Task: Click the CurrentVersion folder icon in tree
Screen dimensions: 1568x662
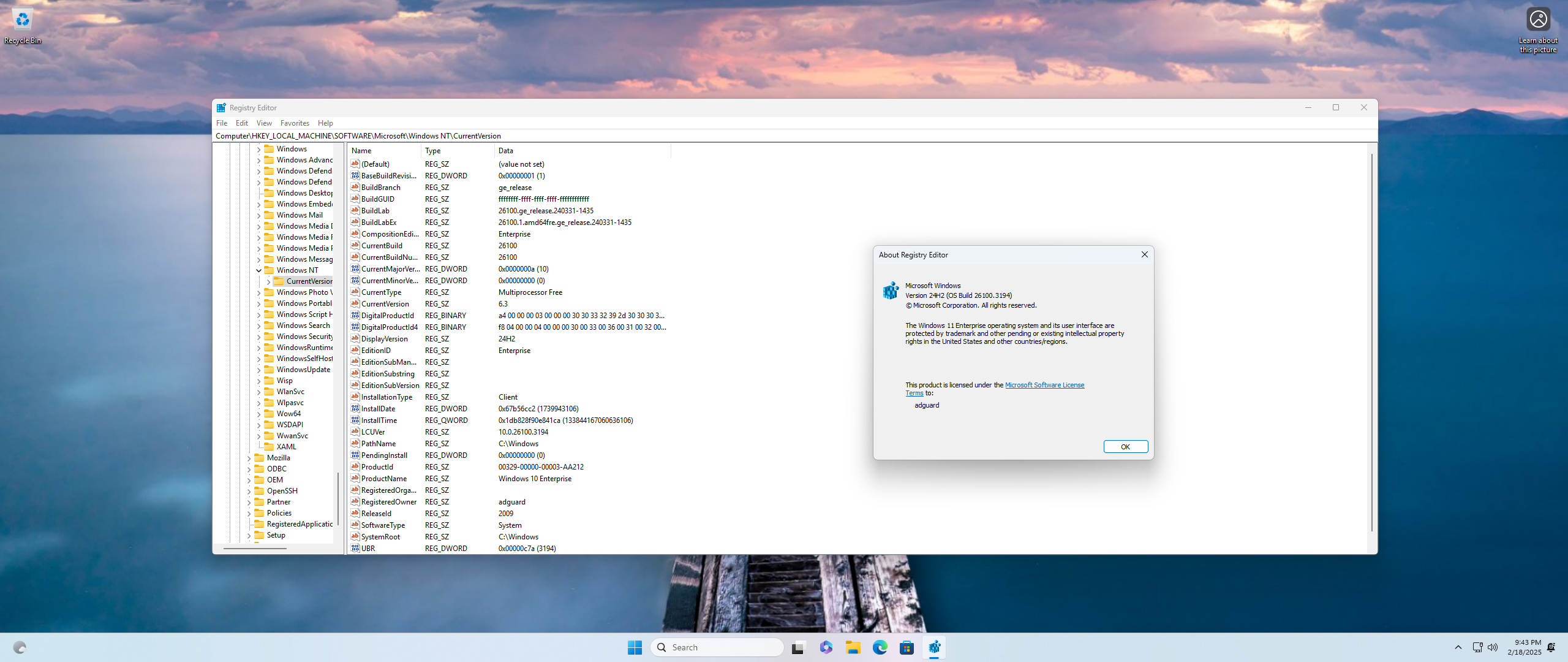Action: tap(279, 281)
